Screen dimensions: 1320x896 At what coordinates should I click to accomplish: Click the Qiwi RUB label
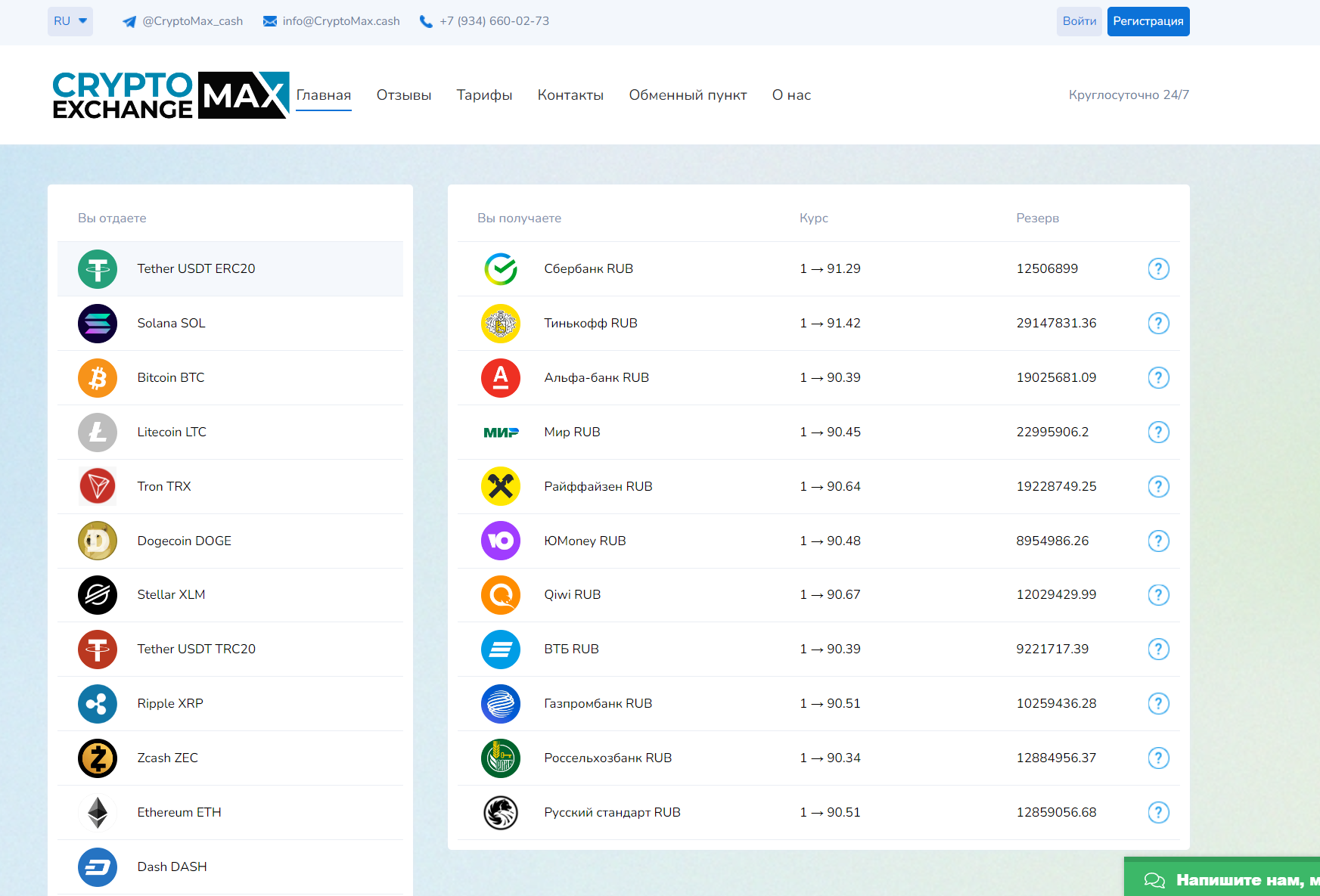pos(573,595)
